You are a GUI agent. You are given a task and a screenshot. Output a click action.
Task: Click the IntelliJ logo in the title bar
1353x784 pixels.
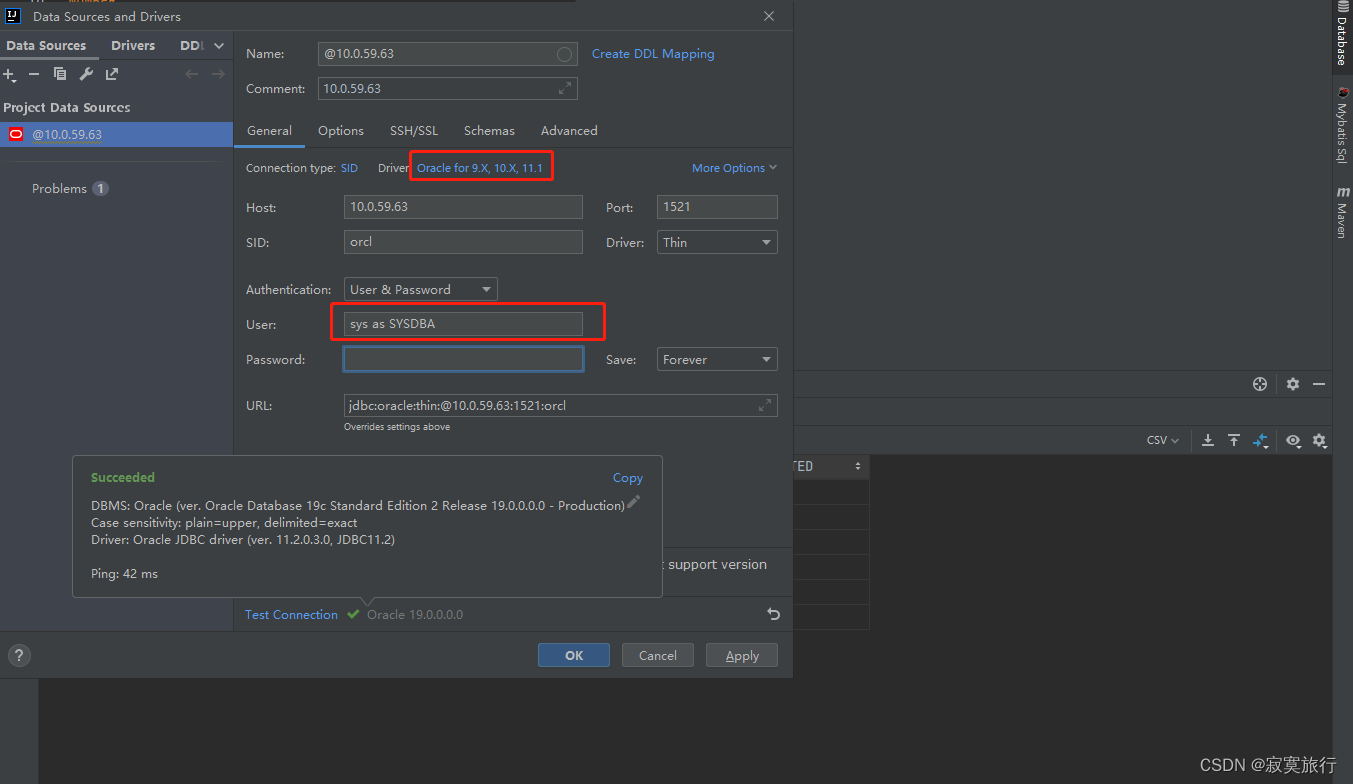point(13,16)
